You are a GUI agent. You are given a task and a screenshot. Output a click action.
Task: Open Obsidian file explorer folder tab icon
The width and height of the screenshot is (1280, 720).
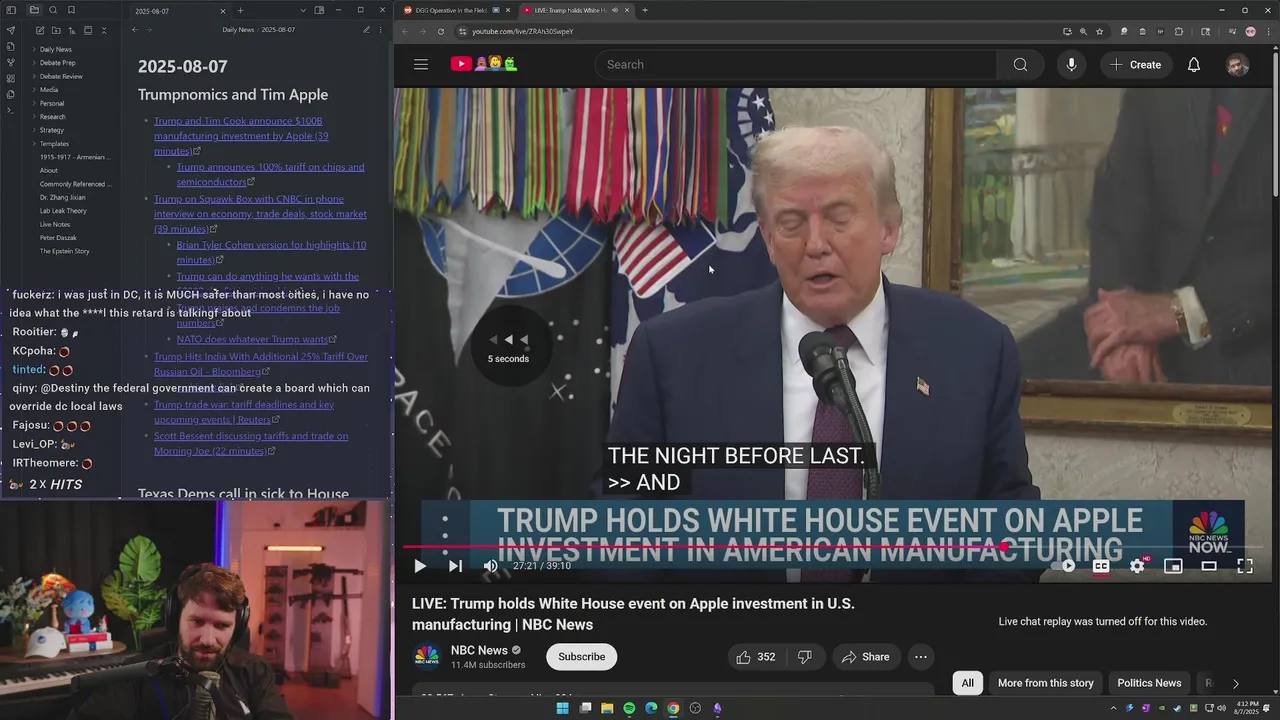(33, 10)
